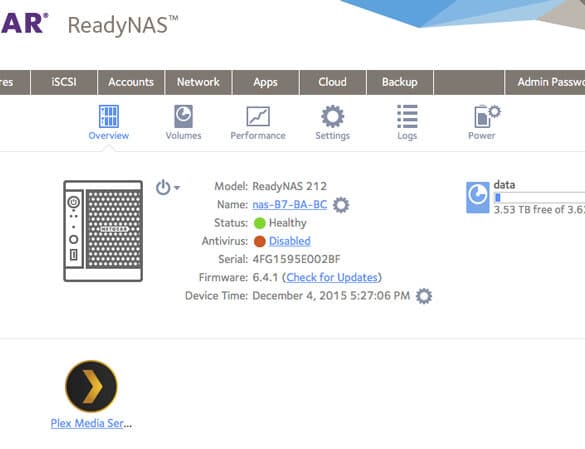Switch to the Backup tab
The image size is (585, 449).
400,82
